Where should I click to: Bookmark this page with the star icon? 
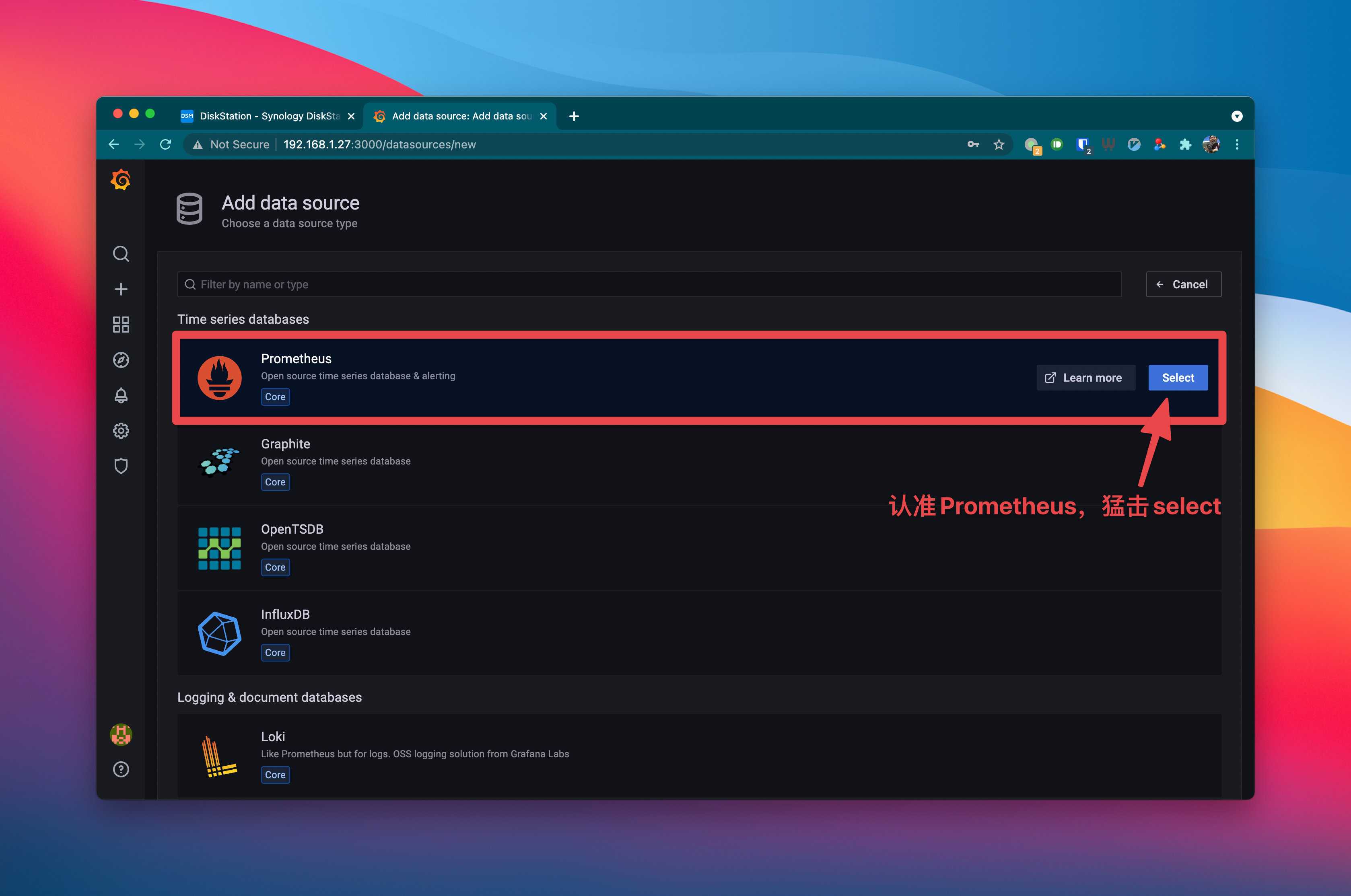(x=999, y=144)
